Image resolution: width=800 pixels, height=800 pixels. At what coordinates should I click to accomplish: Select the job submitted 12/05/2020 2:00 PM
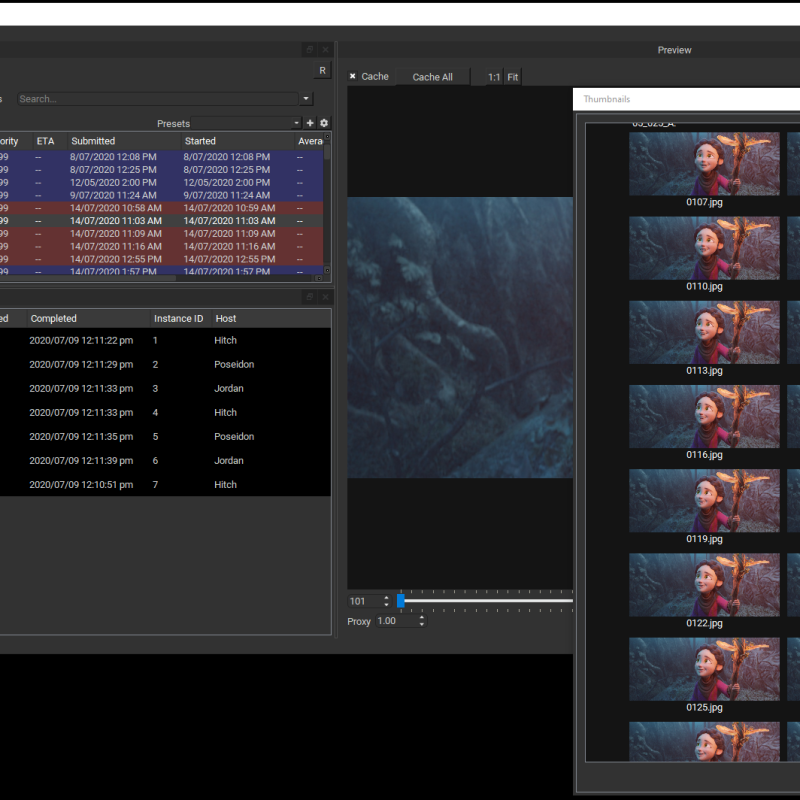coord(161,182)
